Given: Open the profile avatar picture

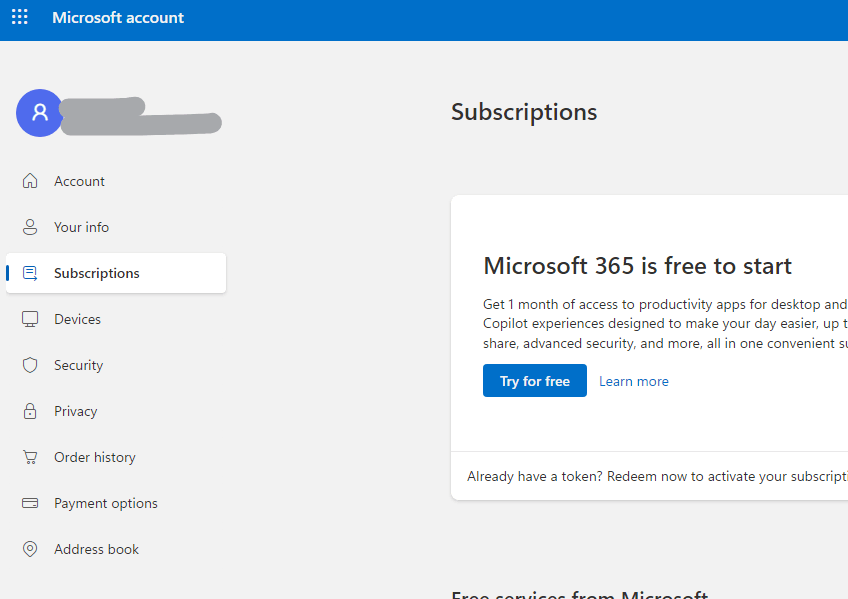Looking at the screenshot, I should pyautogui.click(x=39, y=112).
